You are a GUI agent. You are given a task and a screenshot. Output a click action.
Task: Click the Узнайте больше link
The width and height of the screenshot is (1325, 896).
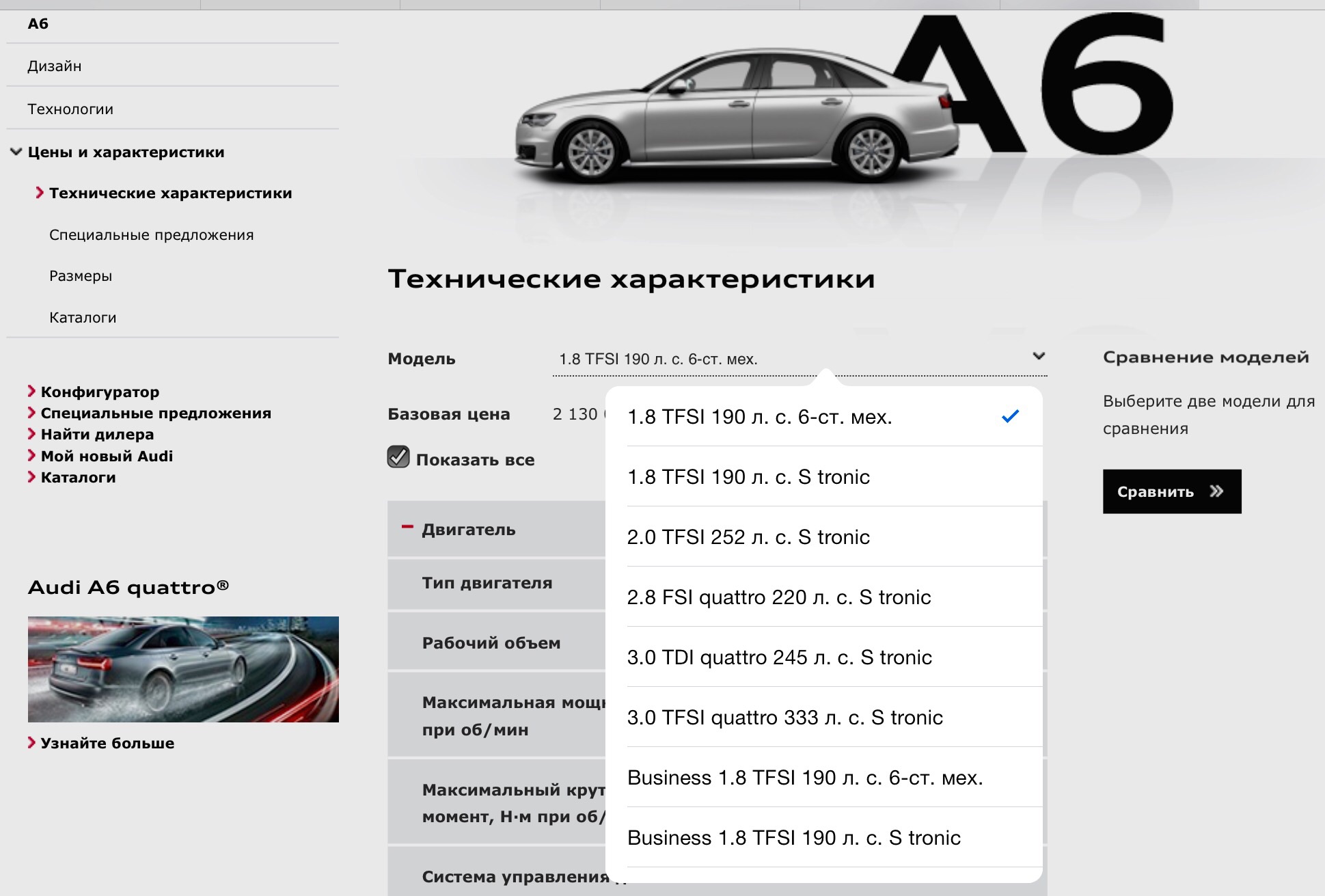(x=107, y=743)
